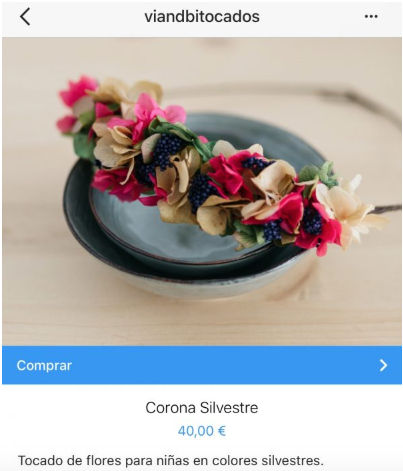
Task: Go back using the left arrow
Action: click(25, 17)
